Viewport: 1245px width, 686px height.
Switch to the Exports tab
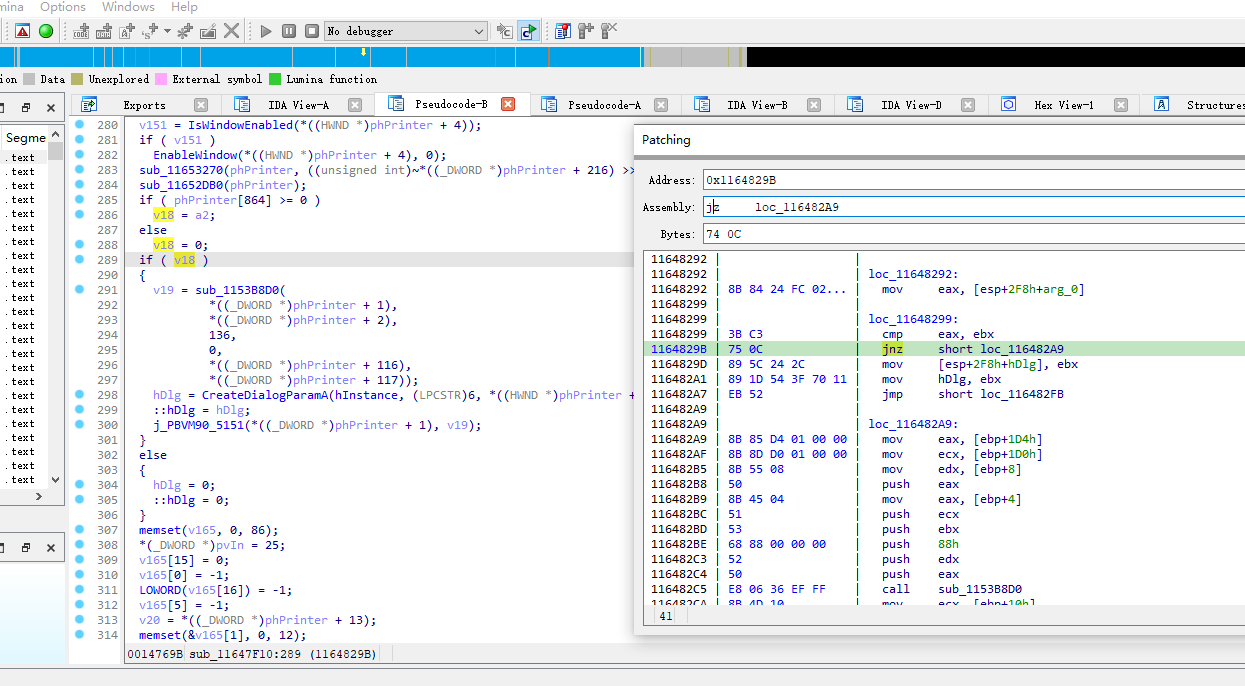coord(144,105)
